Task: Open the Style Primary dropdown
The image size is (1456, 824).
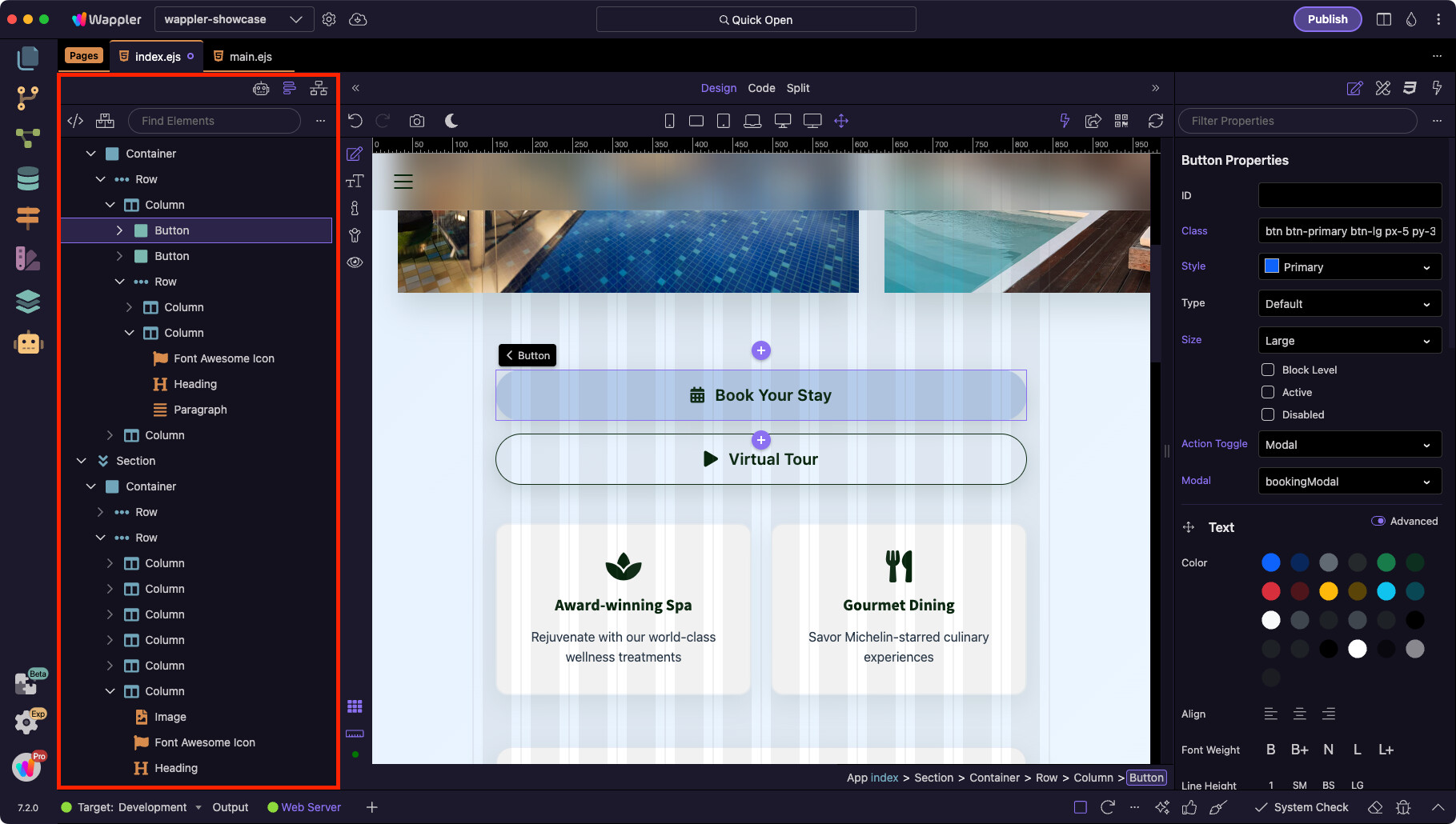Action: point(1350,267)
